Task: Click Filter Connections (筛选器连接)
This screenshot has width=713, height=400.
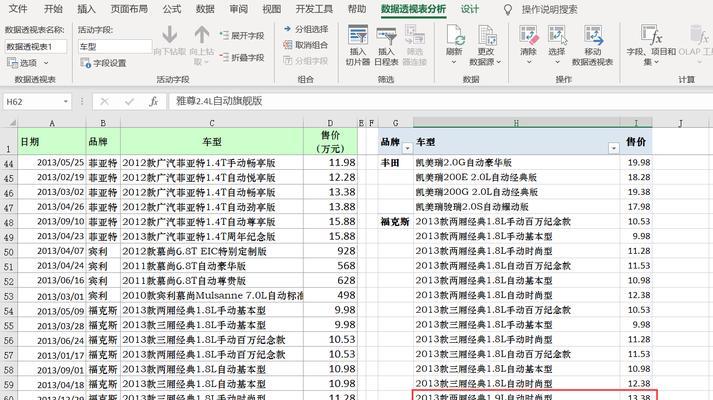Action: pyautogui.click(x=414, y=45)
